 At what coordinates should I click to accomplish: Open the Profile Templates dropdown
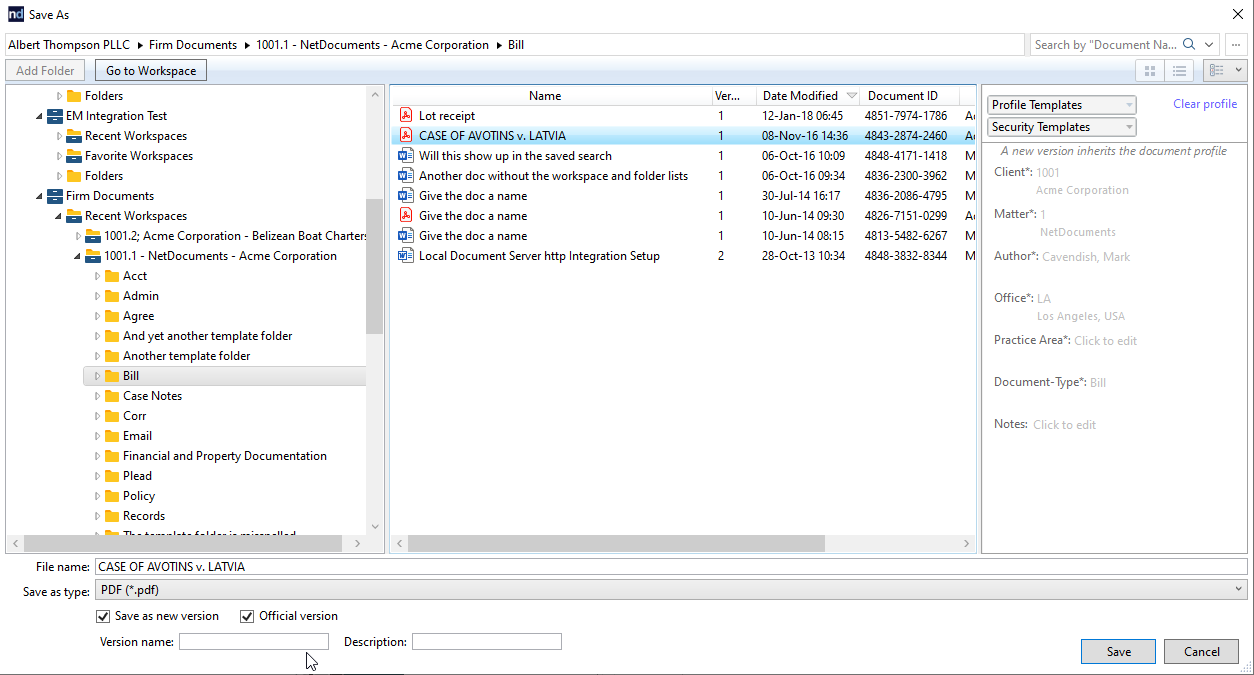pyautogui.click(x=1061, y=105)
